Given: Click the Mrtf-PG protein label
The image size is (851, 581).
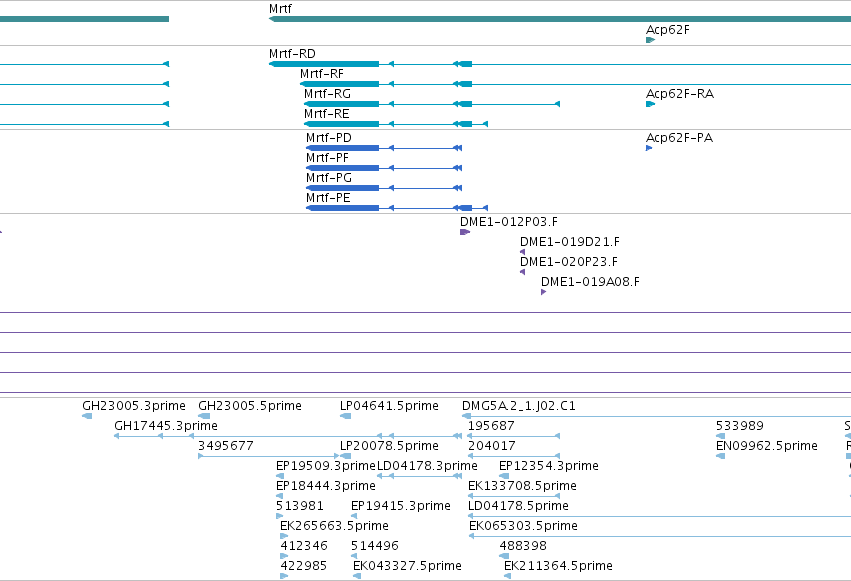Looking at the screenshot, I should pyautogui.click(x=328, y=178).
